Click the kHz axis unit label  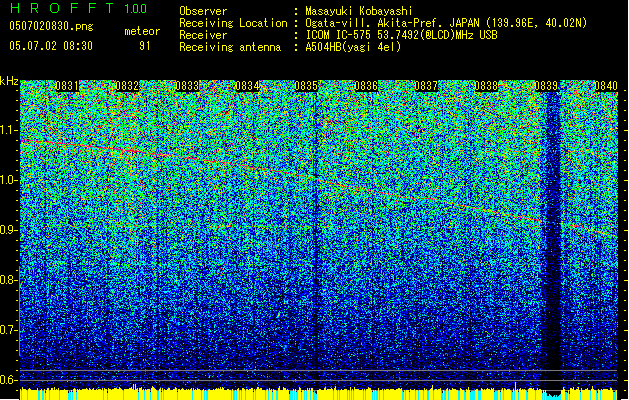[9, 81]
